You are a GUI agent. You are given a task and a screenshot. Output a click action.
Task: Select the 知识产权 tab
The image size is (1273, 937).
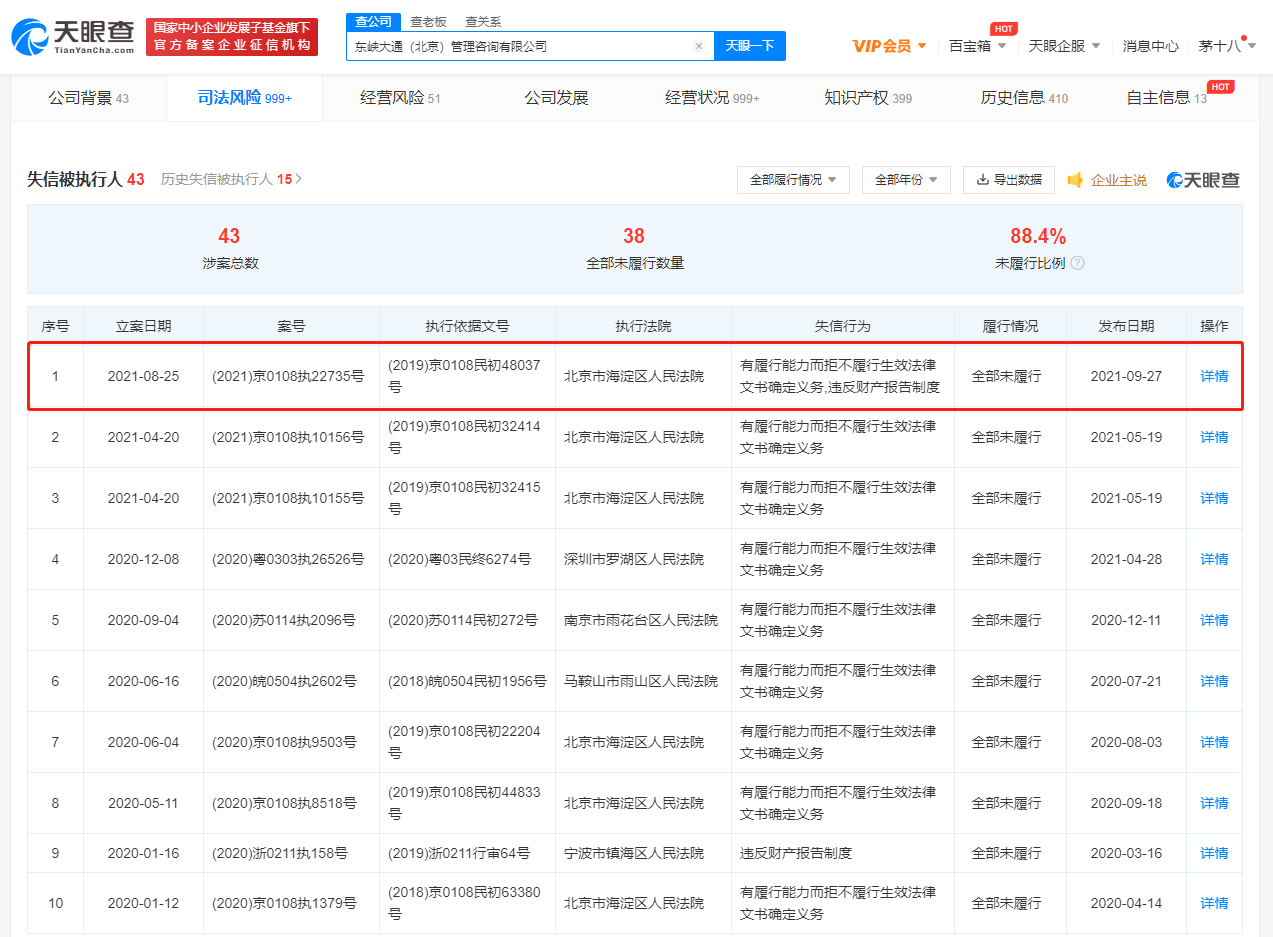pos(867,98)
